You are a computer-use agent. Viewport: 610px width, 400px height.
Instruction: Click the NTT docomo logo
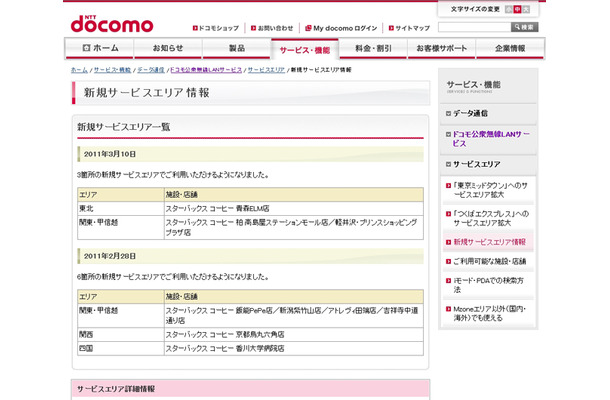click(111, 20)
